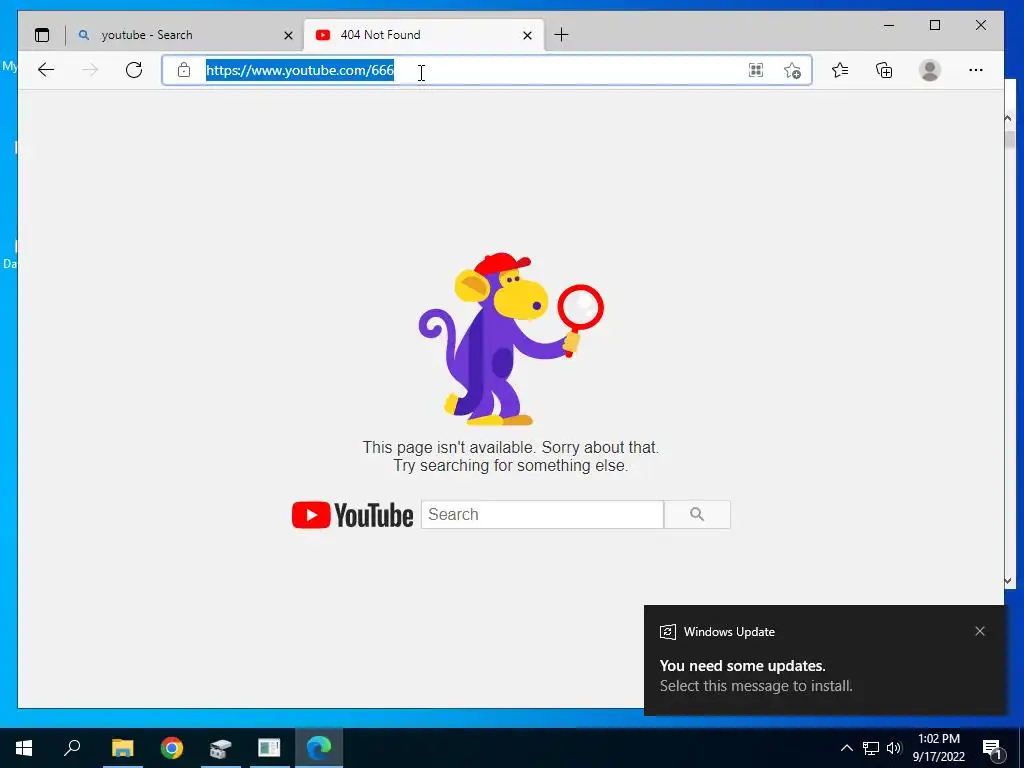View site information via lock icon

coord(184,70)
